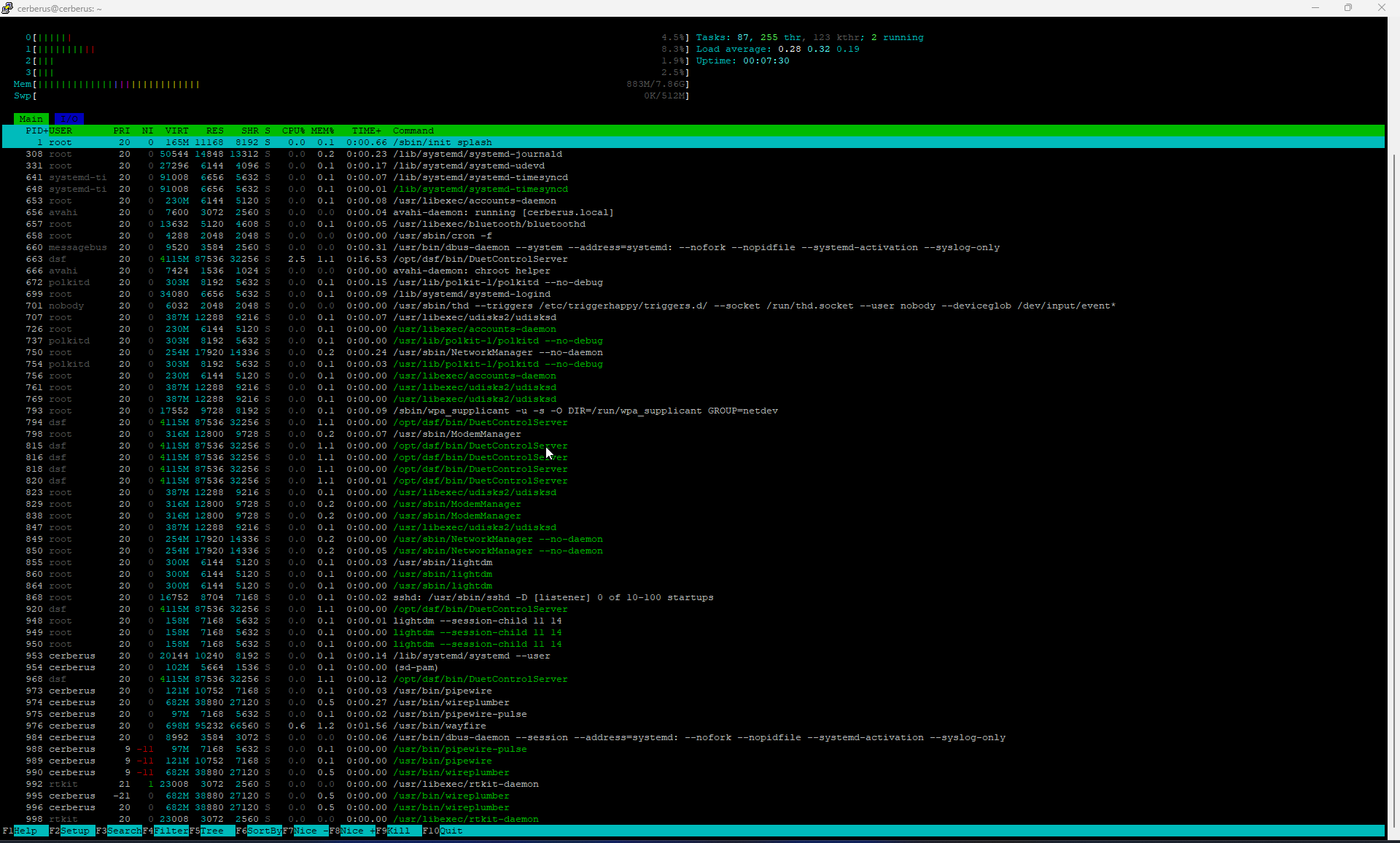Sort by the RES column header
The image size is (1400, 843).
[x=215, y=131]
